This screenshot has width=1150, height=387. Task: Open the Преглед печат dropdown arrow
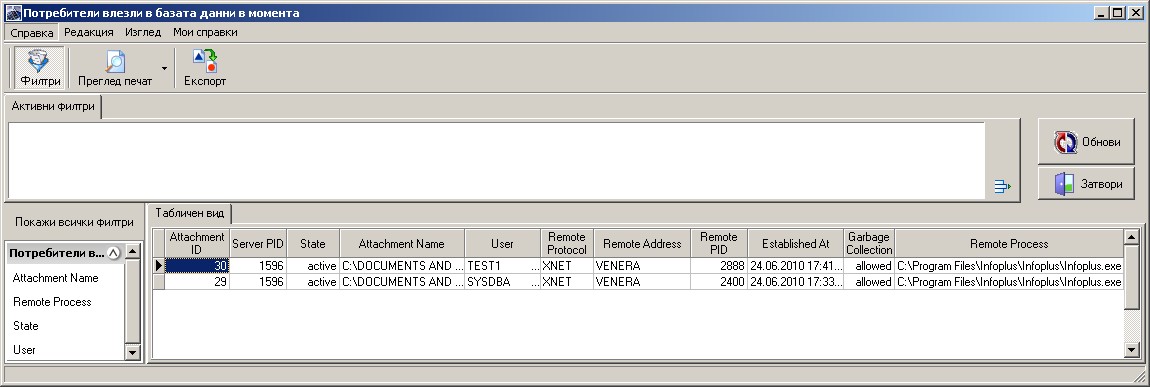pyautogui.click(x=164, y=68)
